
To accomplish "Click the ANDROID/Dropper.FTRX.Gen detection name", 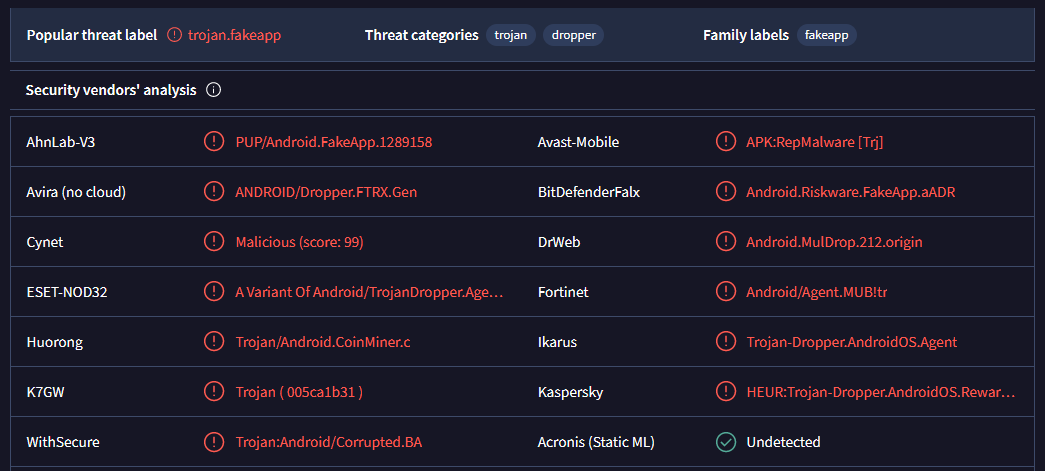I will pyautogui.click(x=327, y=193).
